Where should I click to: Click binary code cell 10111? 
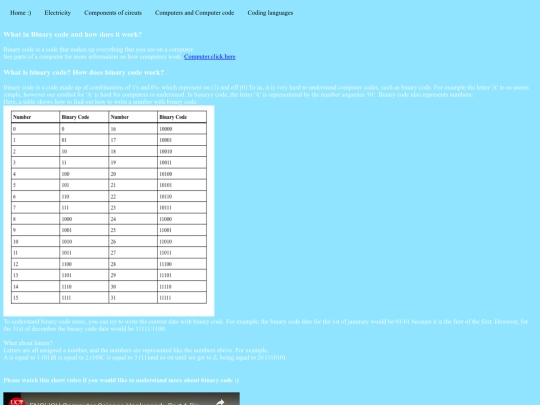pyautogui.click(x=182, y=208)
